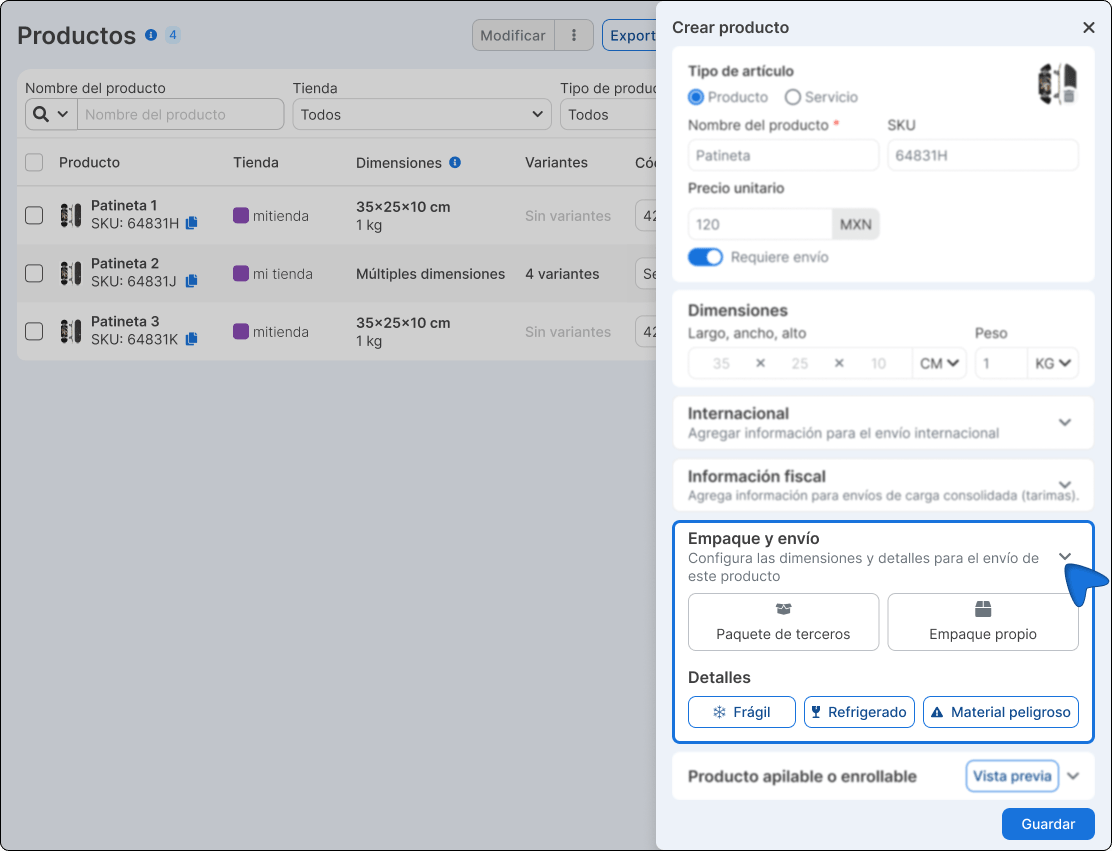Close the Crear producto panel
The image size is (1112, 851).
pyautogui.click(x=1089, y=28)
